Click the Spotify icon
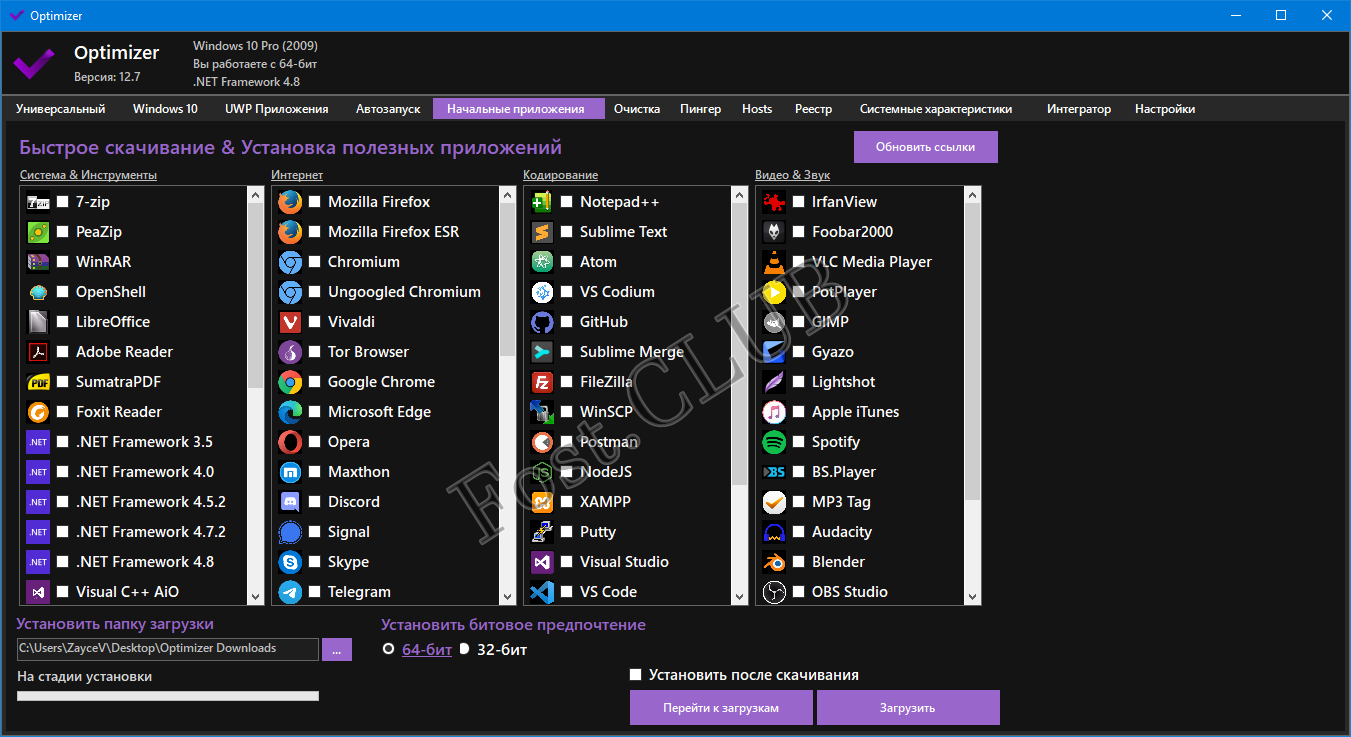Screen dimensions: 1351x737 coord(774,442)
